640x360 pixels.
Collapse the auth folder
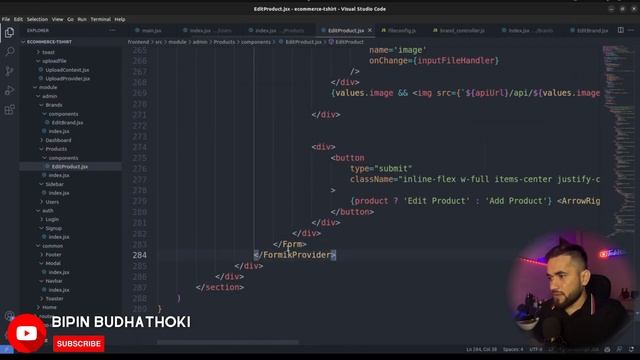pyautogui.click(x=48, y=211)
